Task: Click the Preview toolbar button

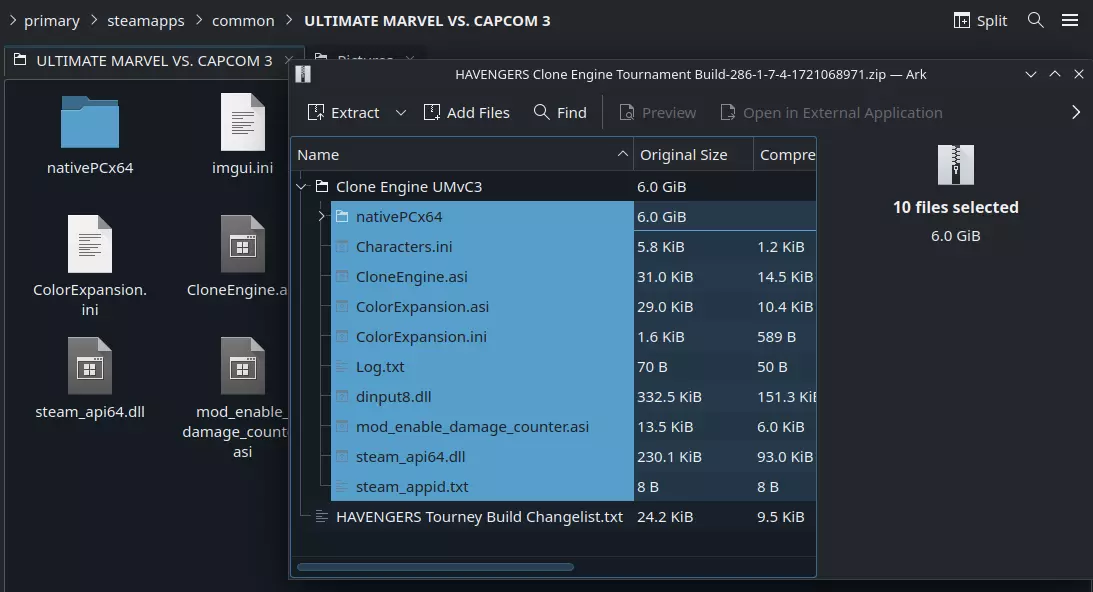Action: [x=657, y=112]
